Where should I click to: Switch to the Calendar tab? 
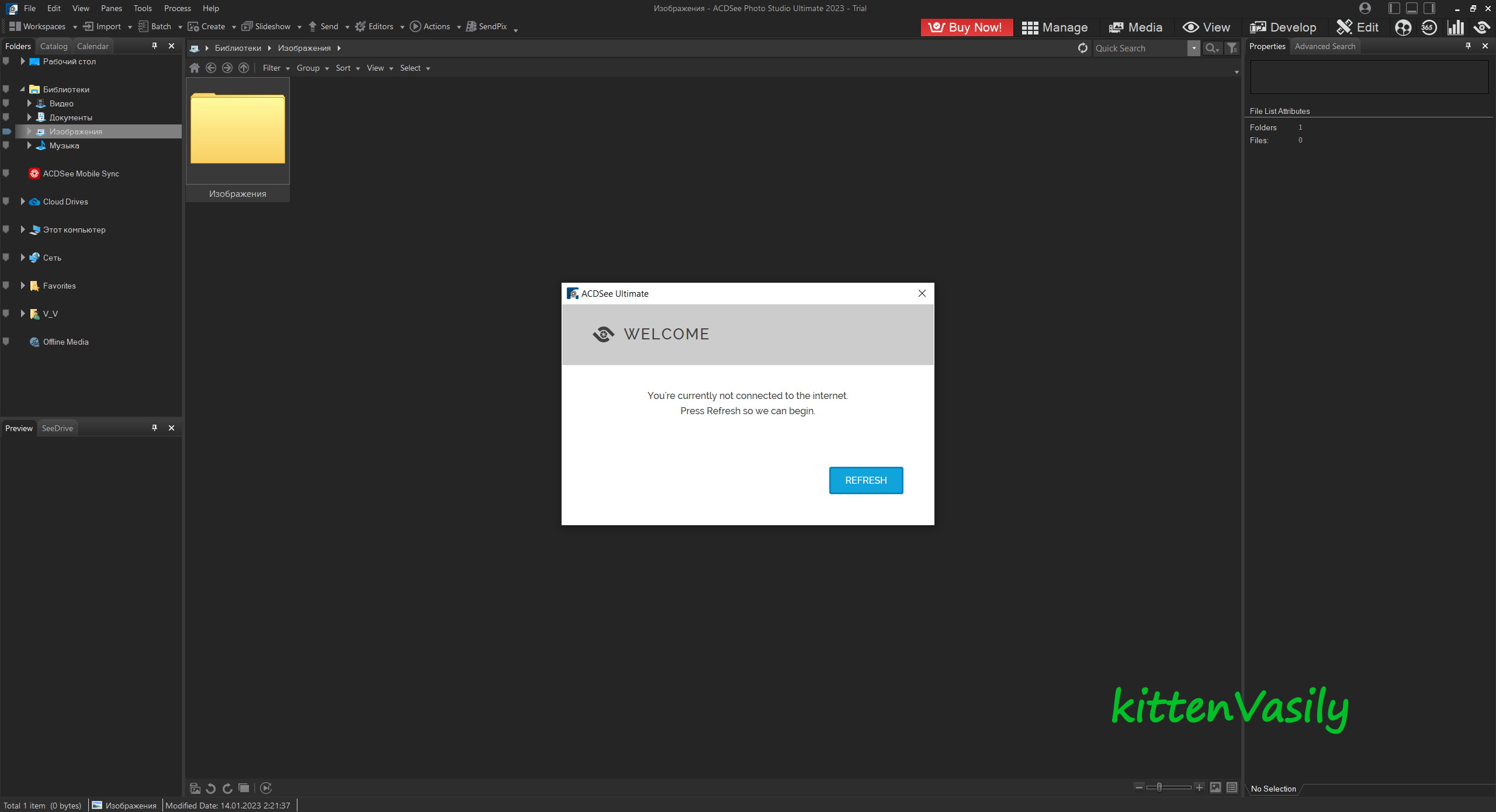(93, 46)
